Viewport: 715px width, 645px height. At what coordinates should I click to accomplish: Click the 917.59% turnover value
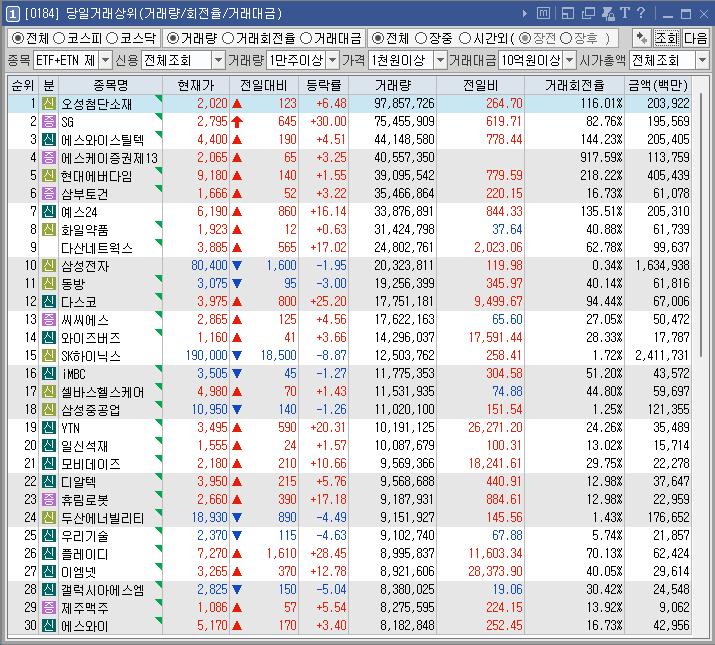[601, 157]
